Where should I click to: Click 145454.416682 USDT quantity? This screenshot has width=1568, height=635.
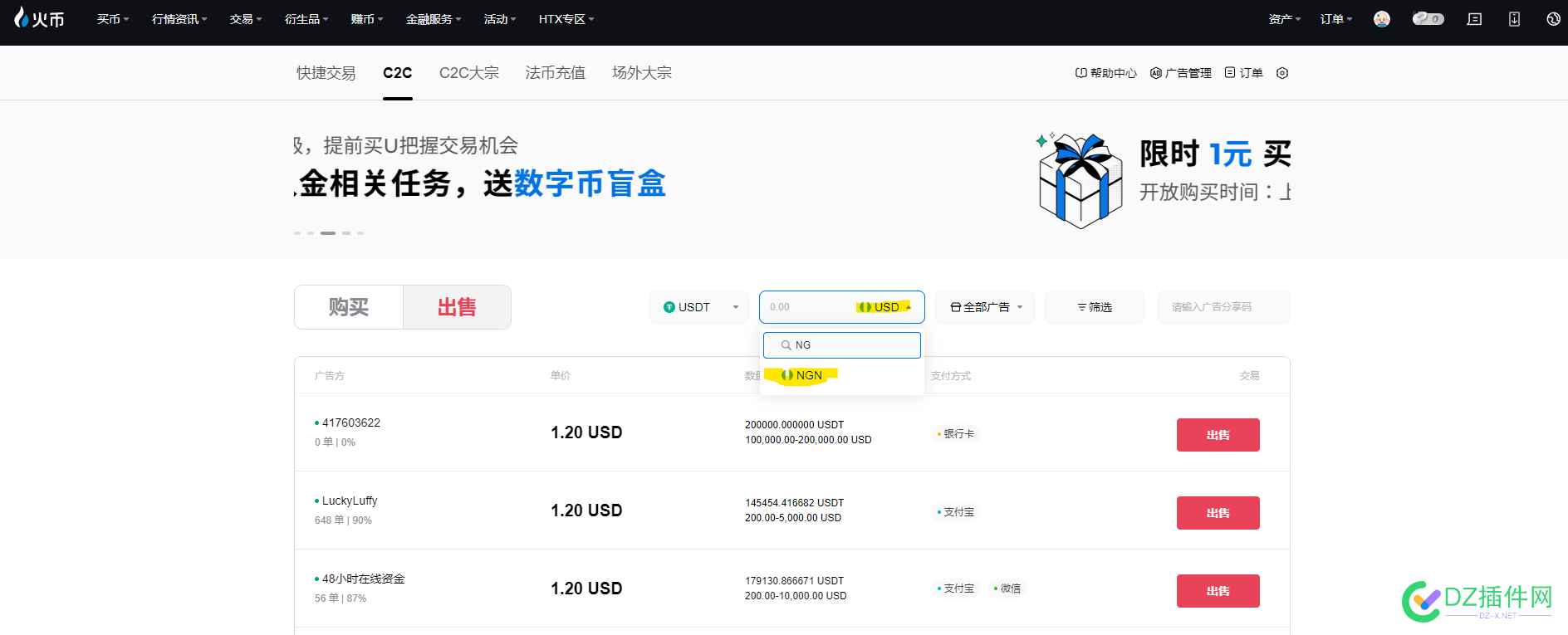pyautogui.click(x=794, y=503)
